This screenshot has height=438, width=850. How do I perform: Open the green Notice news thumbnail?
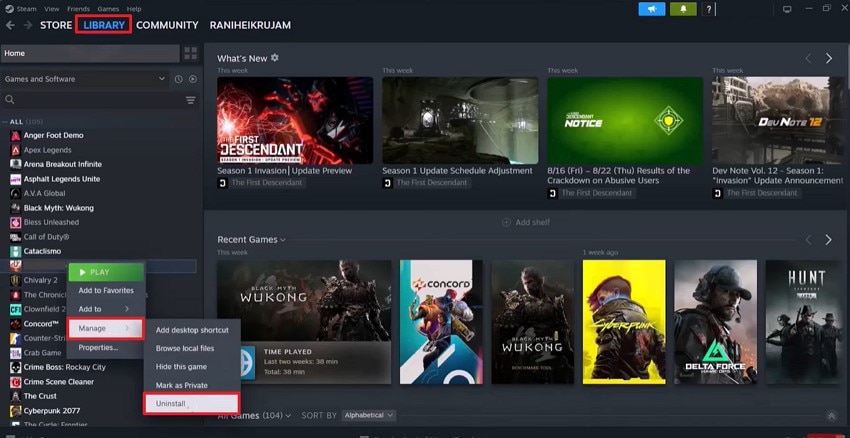[625, 120]
